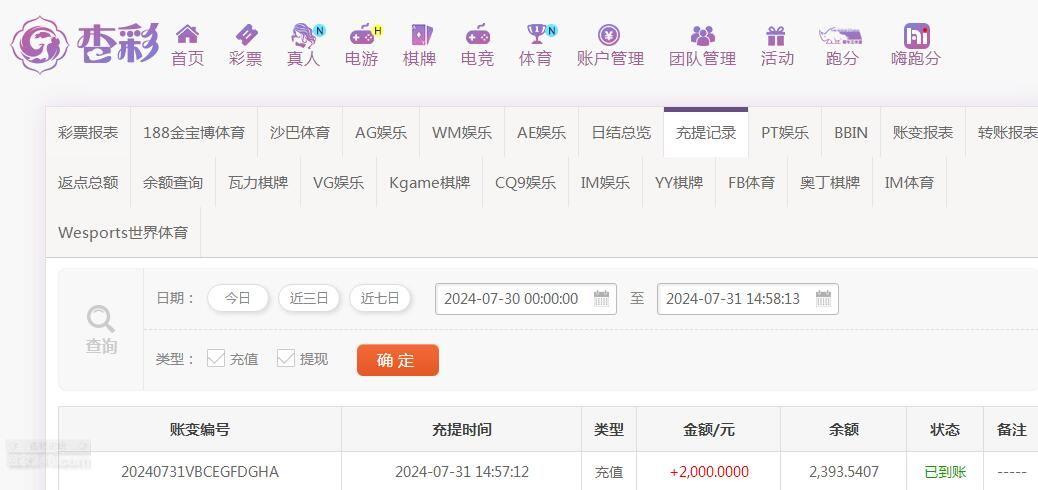Click the 余额 column header
The image size is (1038, 490).
[844, 430]
